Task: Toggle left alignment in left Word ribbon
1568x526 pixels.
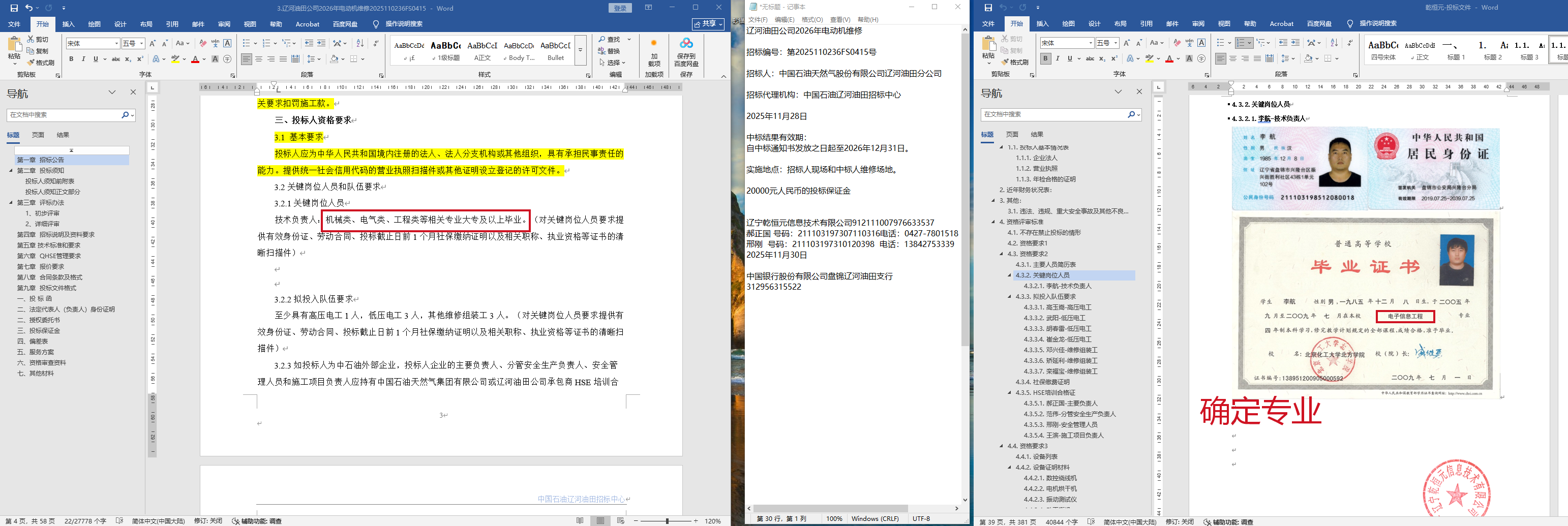Action: coord(247,59)
